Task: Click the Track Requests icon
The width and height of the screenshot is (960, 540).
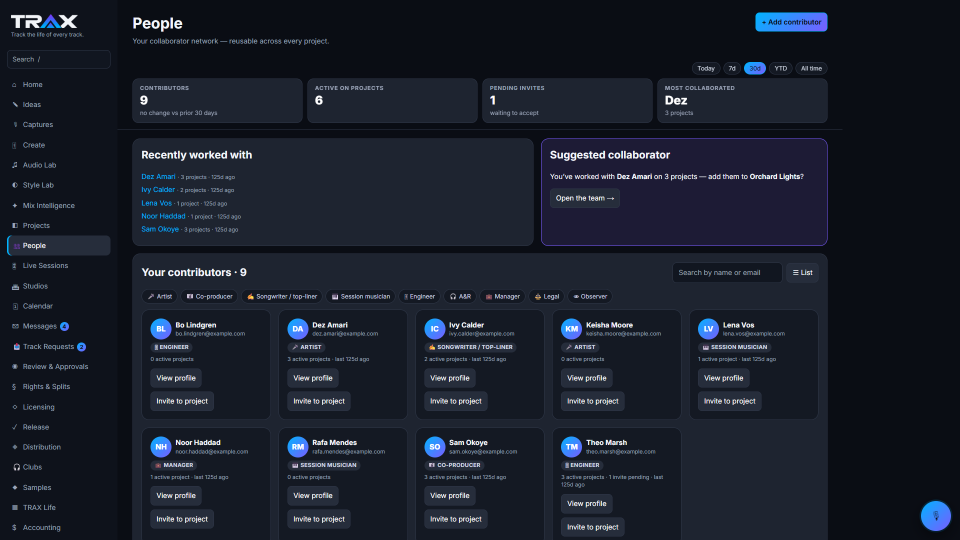Action: [17, 347]
